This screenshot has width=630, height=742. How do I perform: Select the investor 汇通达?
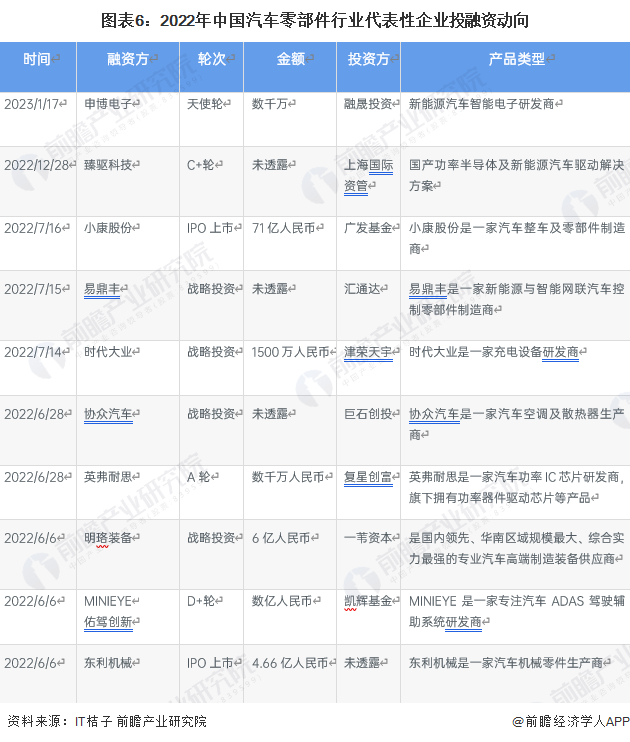pos(362,289)
